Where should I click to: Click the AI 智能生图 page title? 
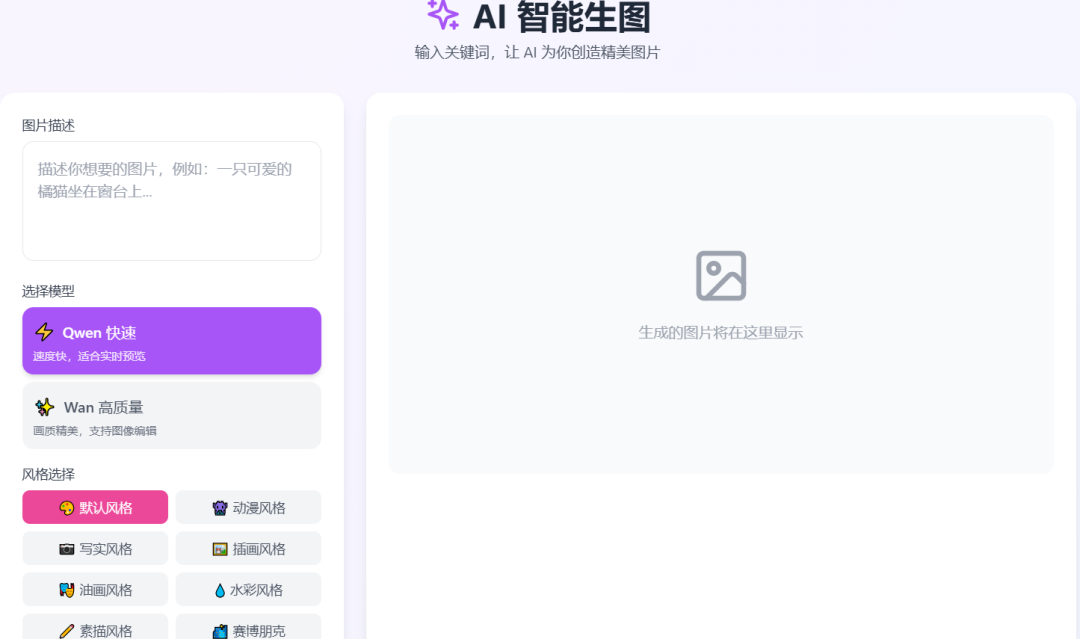561,17
